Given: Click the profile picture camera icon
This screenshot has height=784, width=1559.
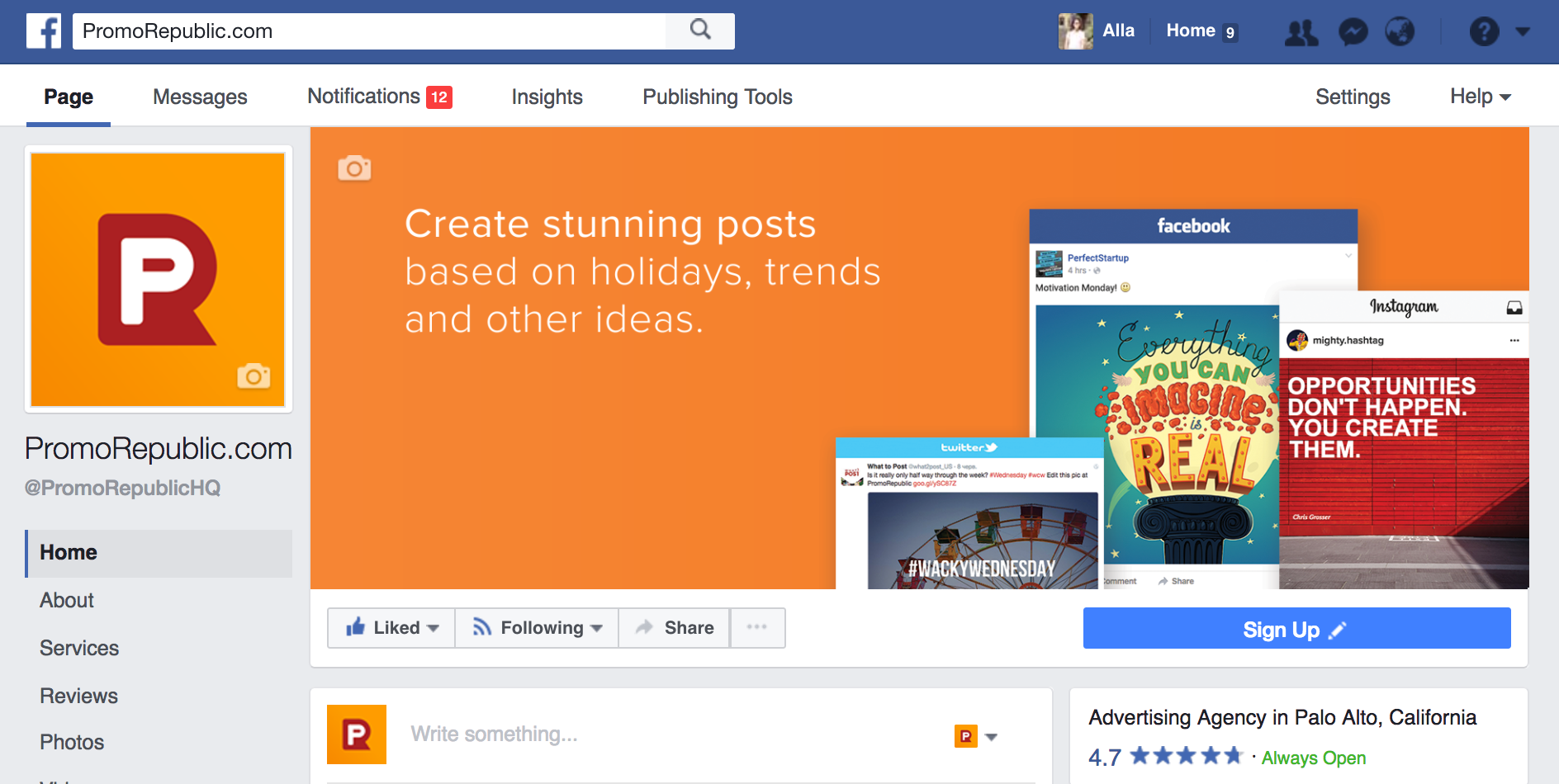Looking at the screenshot, I should (254, 376).
